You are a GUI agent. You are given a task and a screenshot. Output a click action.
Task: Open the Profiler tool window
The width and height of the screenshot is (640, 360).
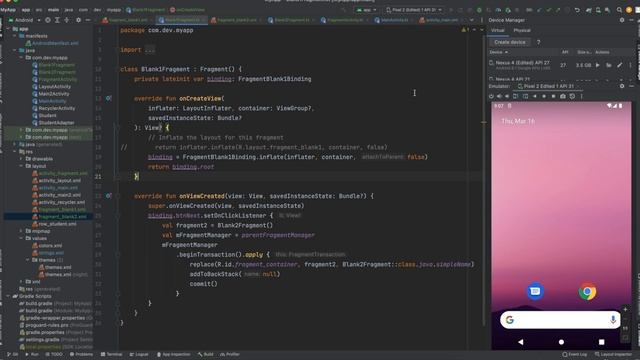click(x=230, y=354)
